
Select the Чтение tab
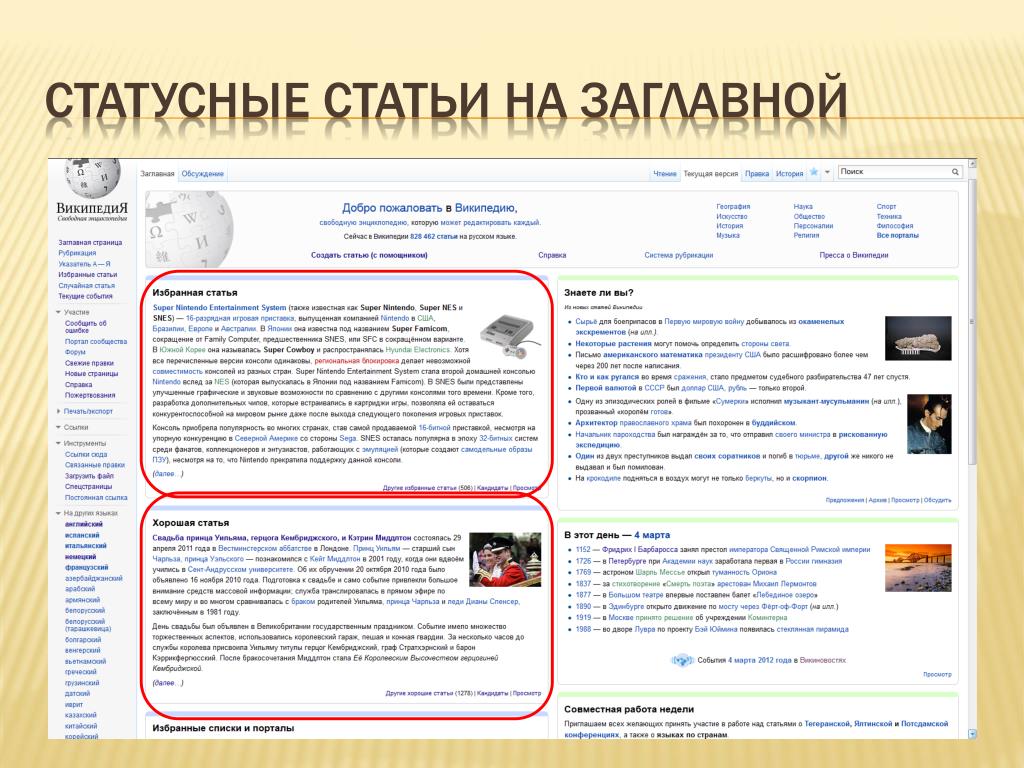pyautogui.click(x=665, y=174)
